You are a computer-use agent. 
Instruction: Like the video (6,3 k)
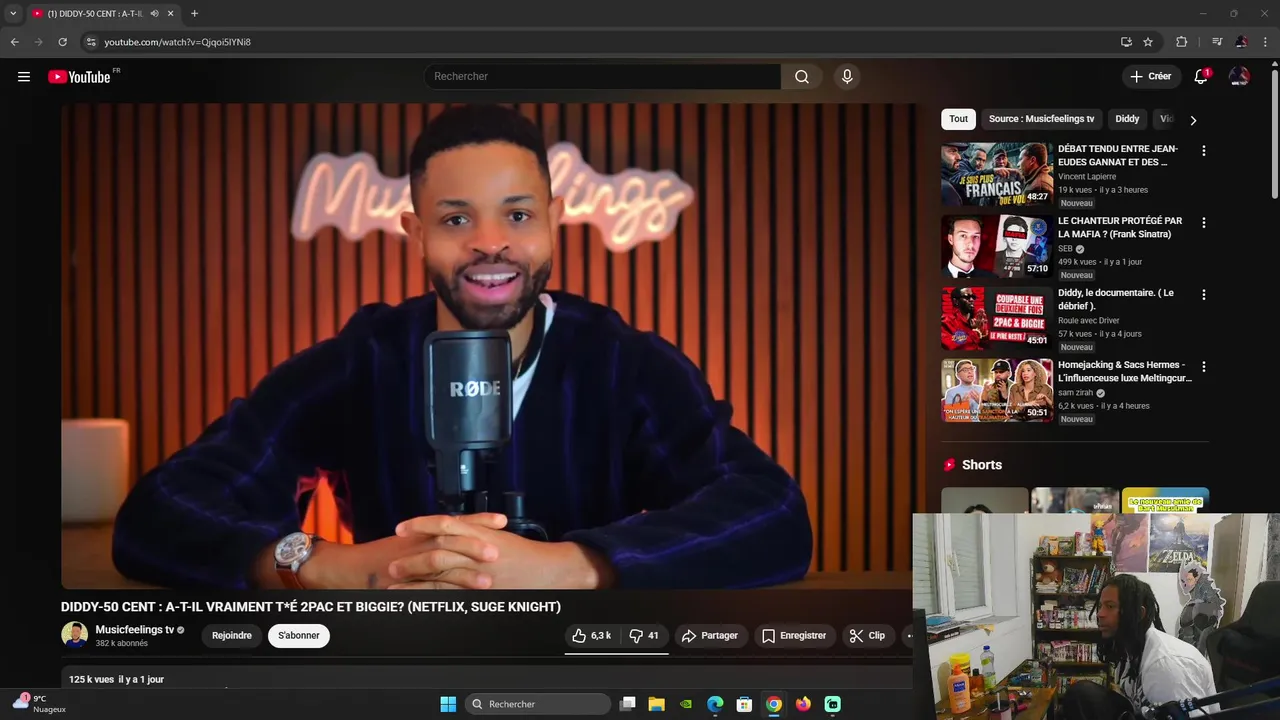tap(591, 636)
